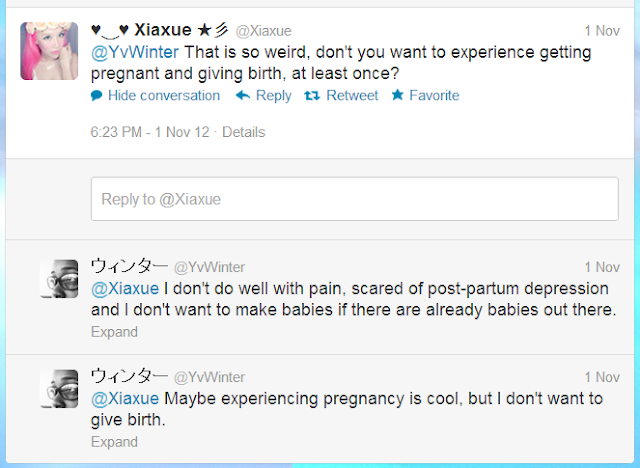Click the Retweet arrows icon

(x=311, y=96)
